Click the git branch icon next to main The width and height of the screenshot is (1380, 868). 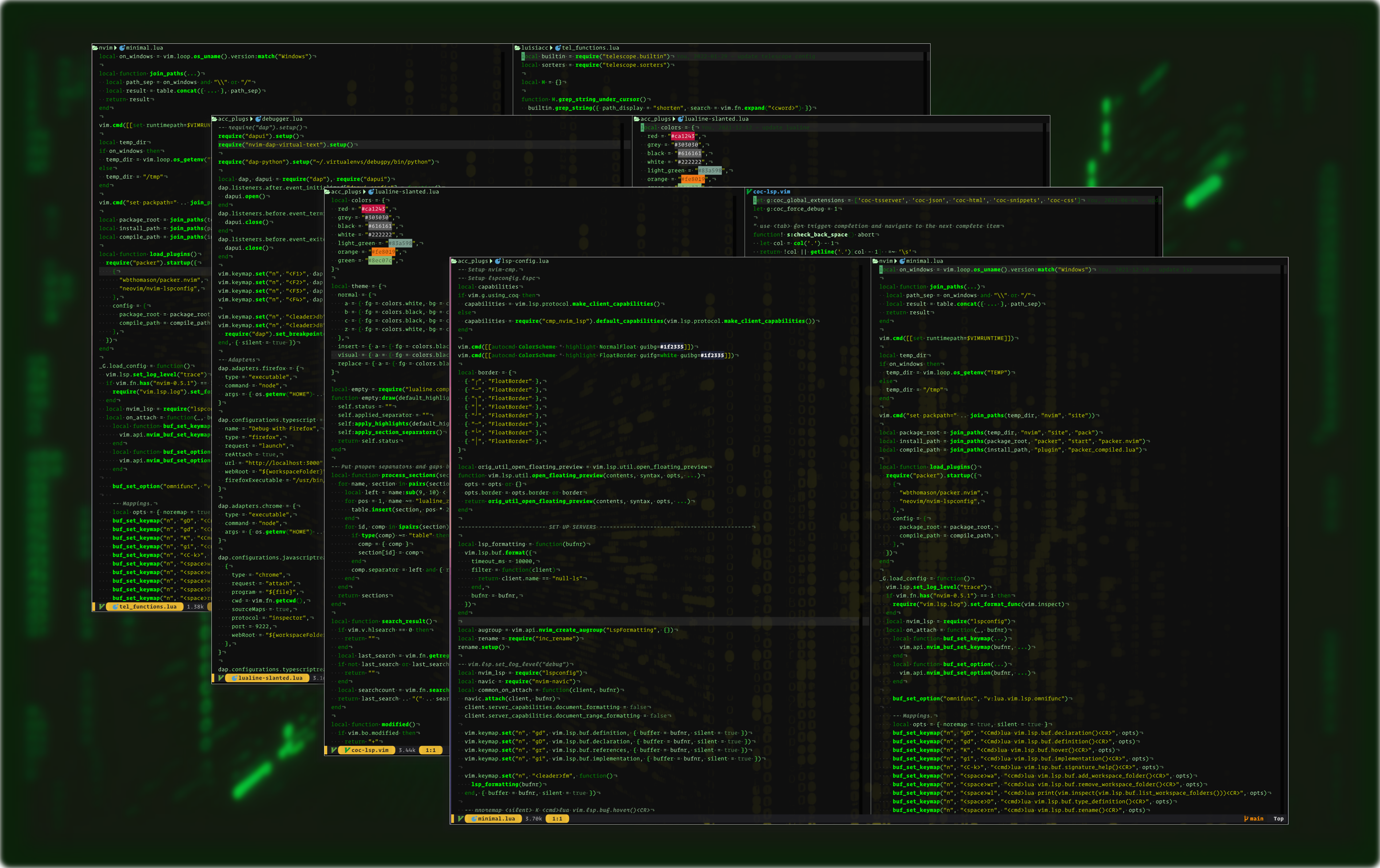(1246, 819)
